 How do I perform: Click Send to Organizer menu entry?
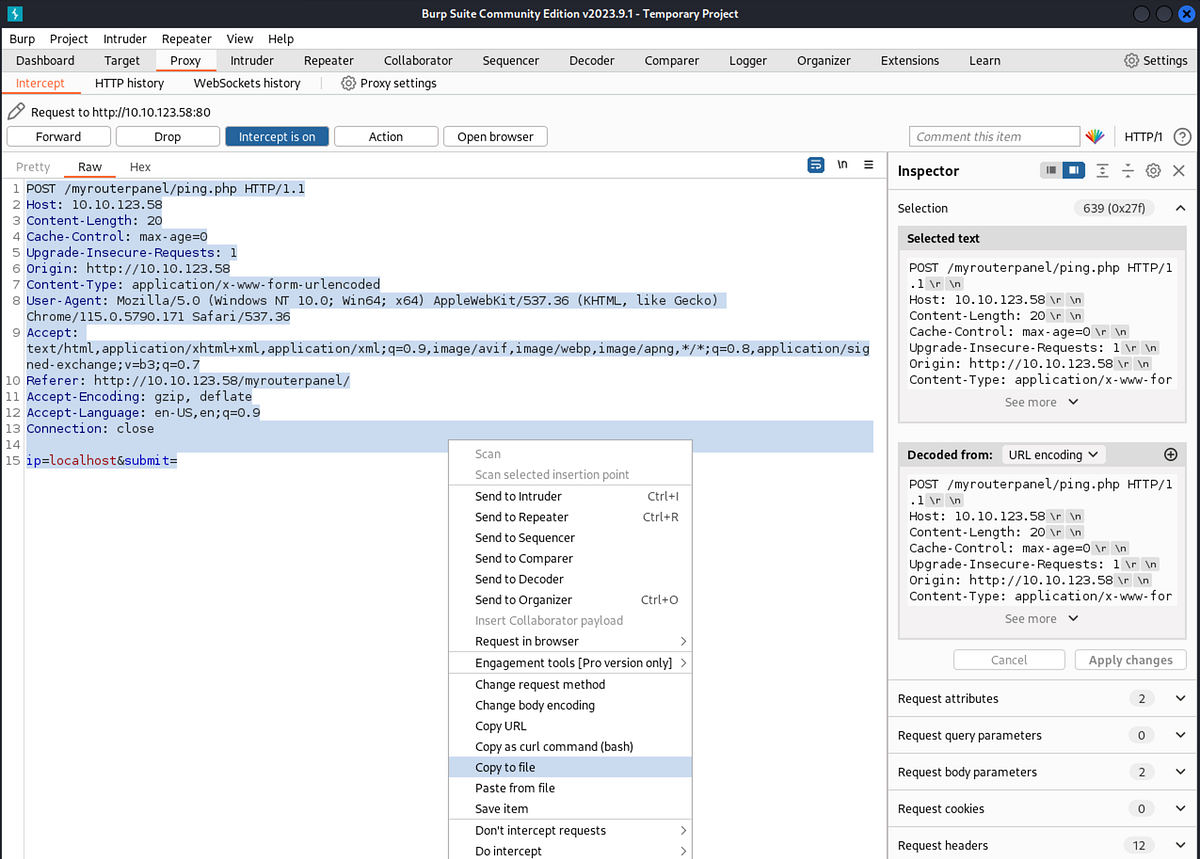tap(569, 600)
